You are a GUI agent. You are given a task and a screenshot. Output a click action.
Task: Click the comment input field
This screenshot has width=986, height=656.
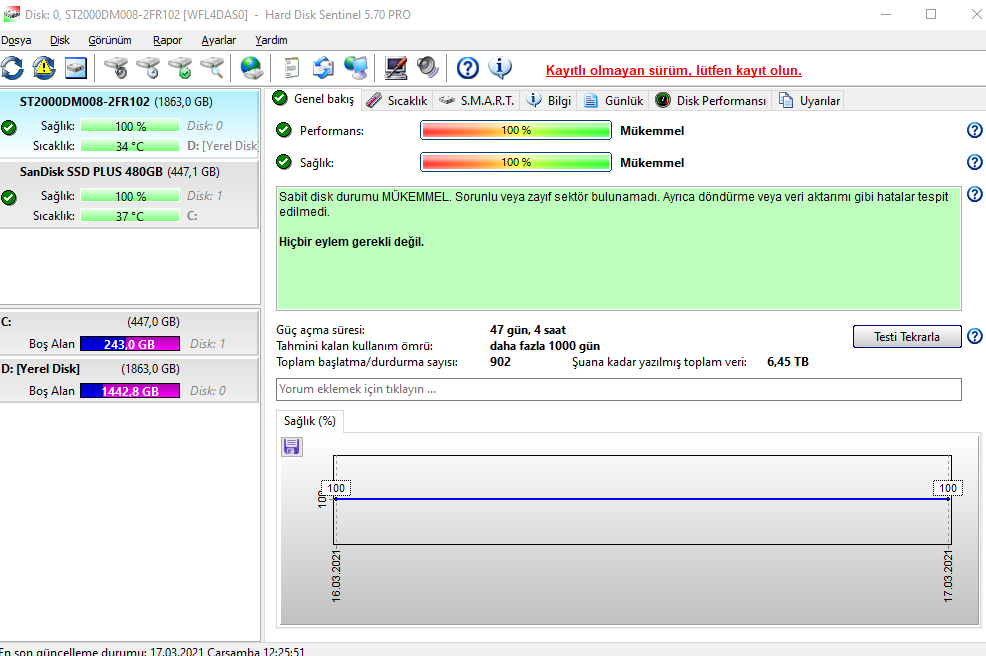618,389
